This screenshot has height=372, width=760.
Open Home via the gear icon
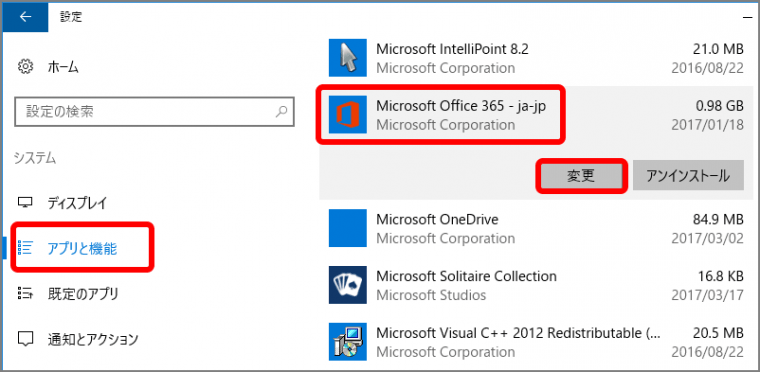point(25,66)
